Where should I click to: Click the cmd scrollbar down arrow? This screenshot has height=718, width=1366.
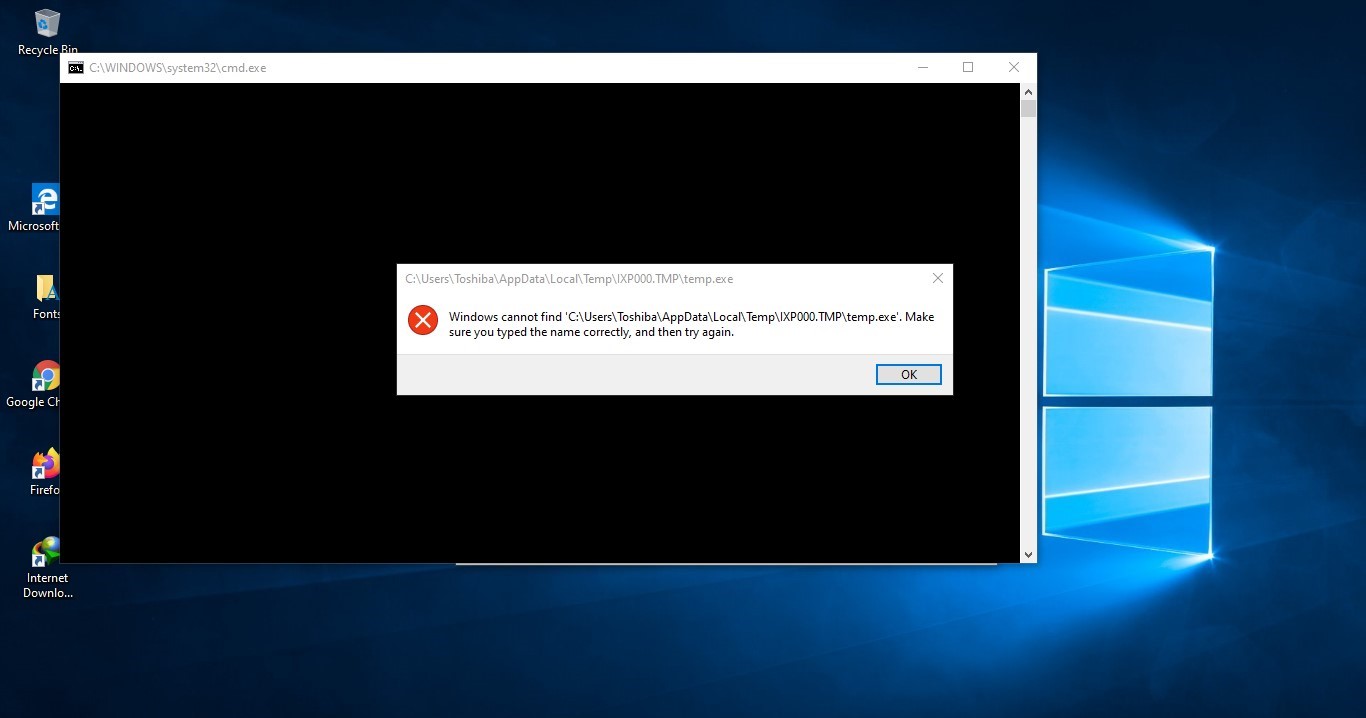click(1028, 554)
